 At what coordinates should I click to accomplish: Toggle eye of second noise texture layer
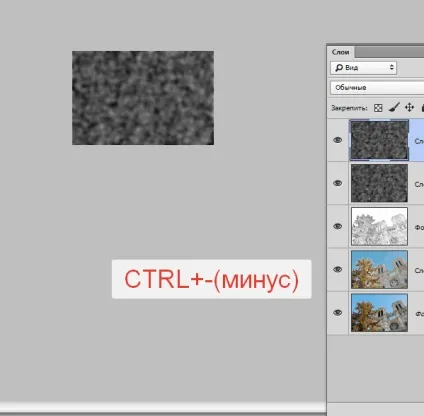pos(338,183)
